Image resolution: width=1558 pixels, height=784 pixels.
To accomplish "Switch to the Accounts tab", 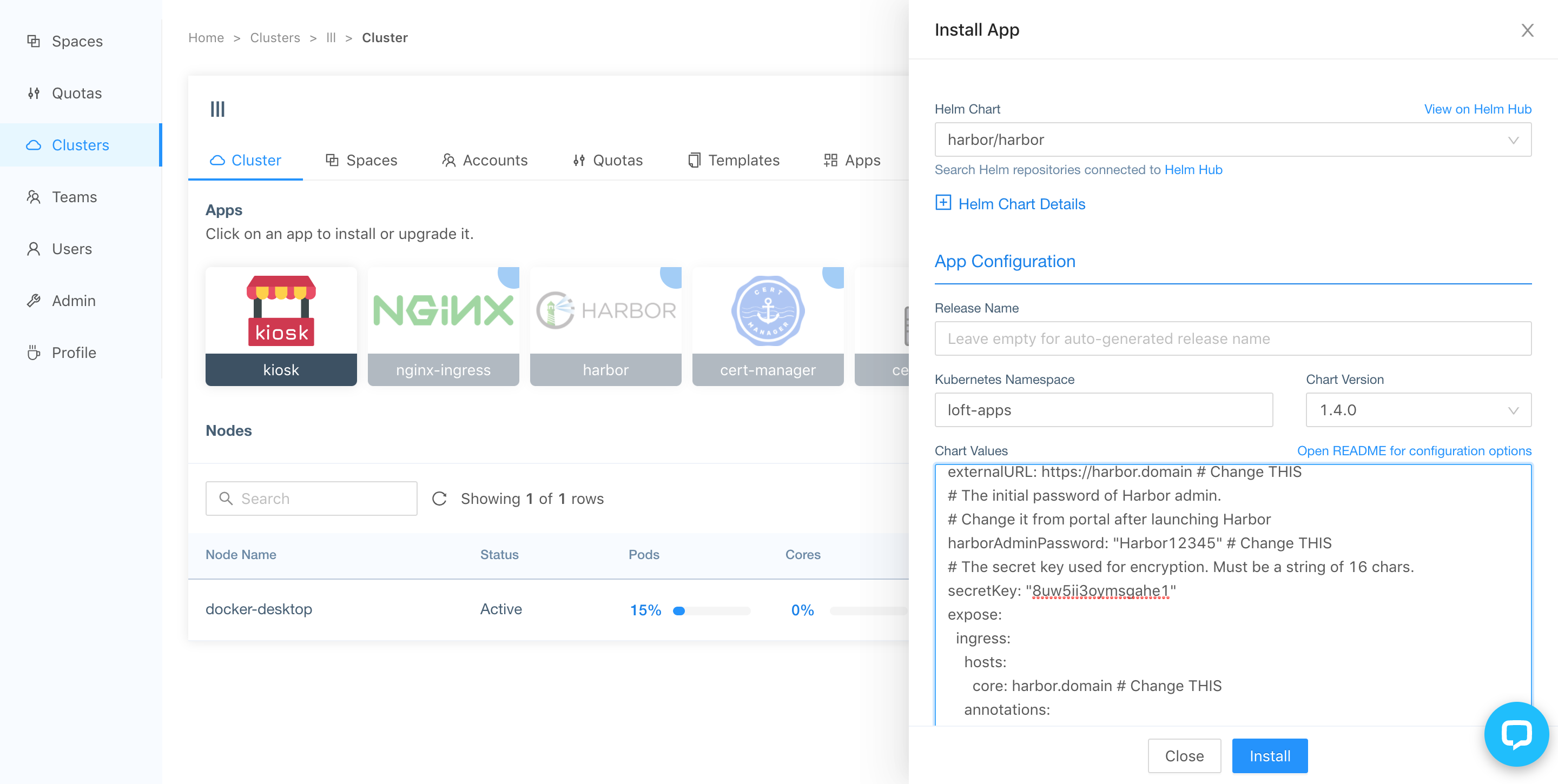I will 485,160.
